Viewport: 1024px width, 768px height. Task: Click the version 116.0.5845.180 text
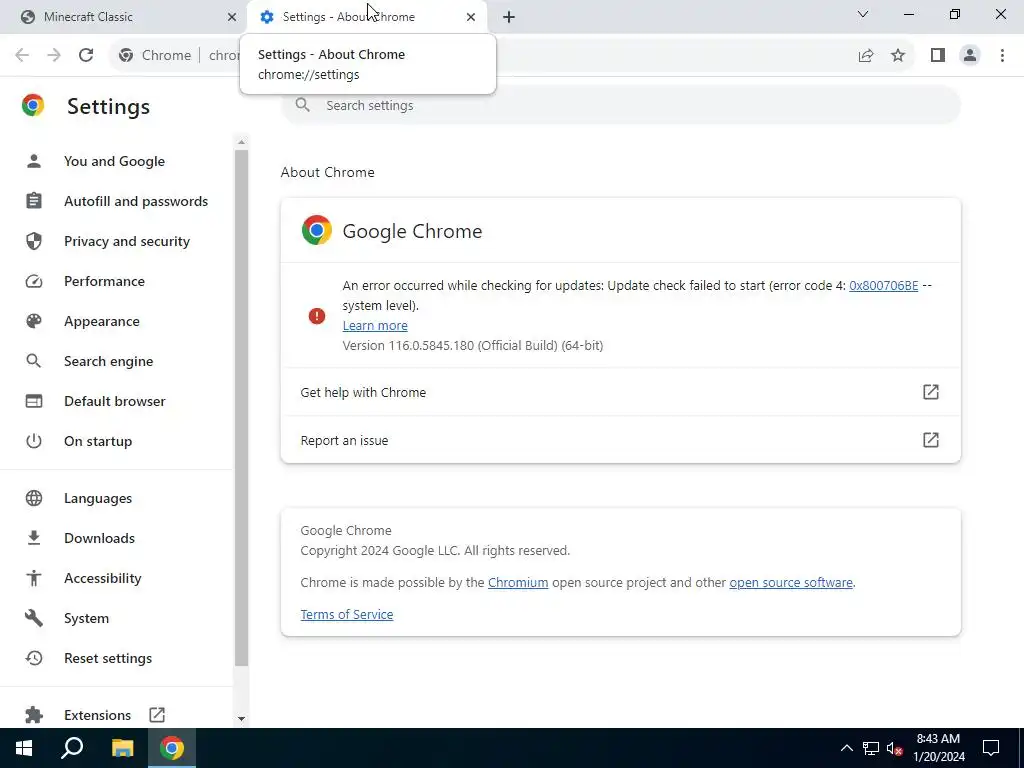(473, 345)
